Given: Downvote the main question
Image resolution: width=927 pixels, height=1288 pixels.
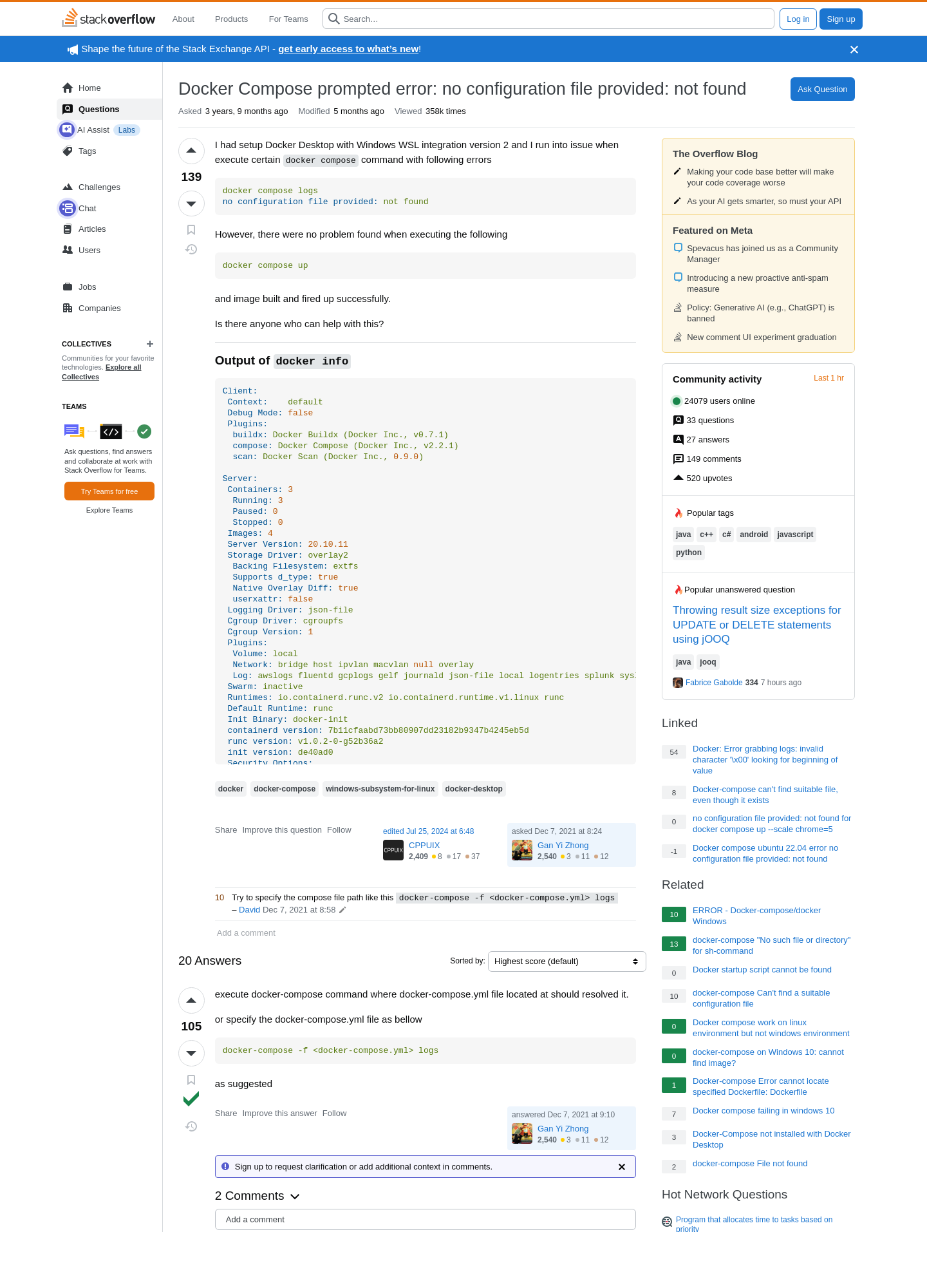Looking at the screenshot, I should (191, 204).
